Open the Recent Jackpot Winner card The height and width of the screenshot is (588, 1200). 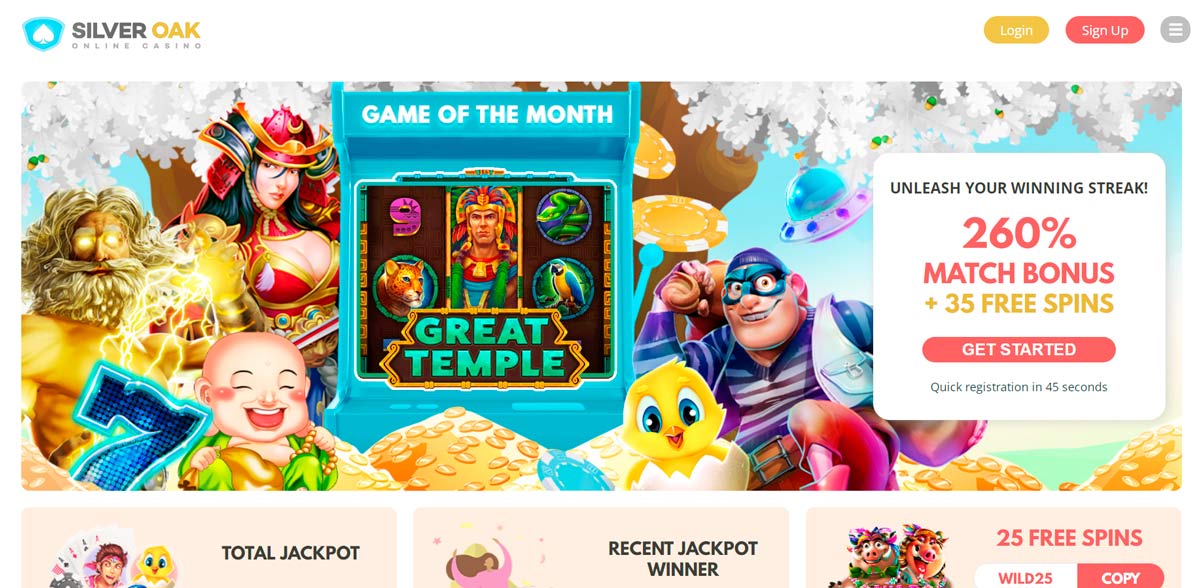(x=601, y=547)
